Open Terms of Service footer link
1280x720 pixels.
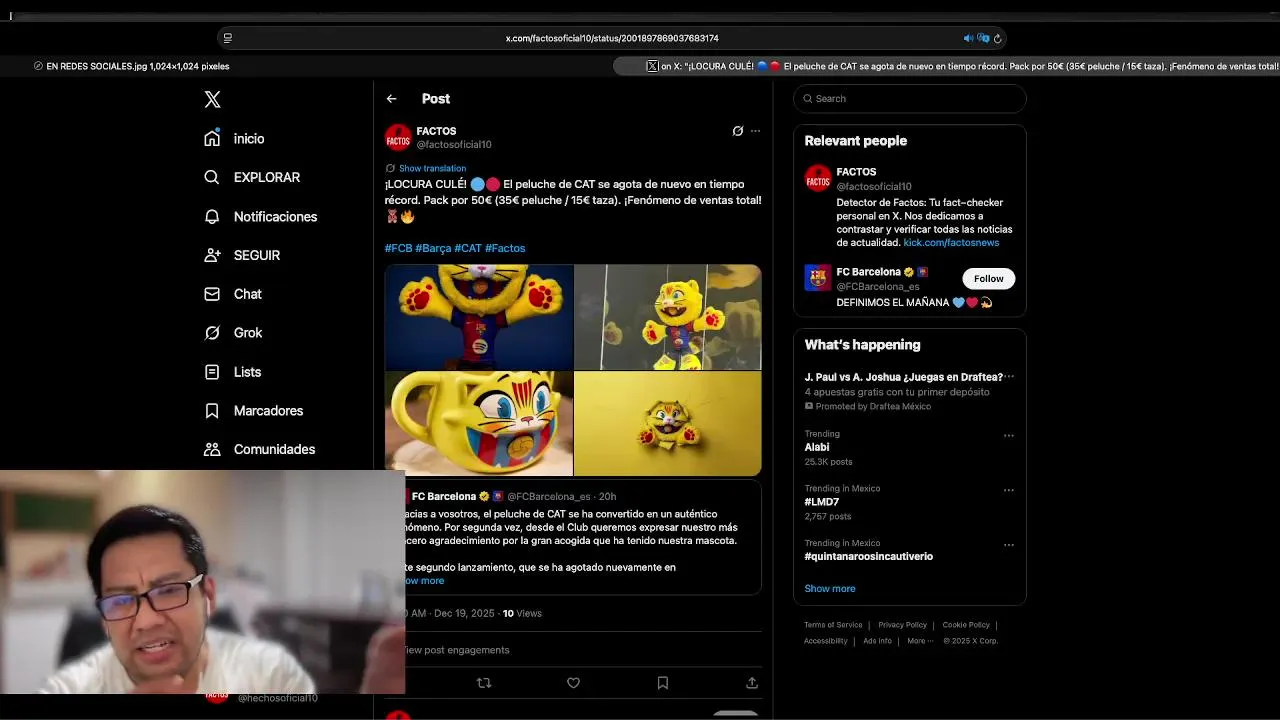tap(833, 625)
